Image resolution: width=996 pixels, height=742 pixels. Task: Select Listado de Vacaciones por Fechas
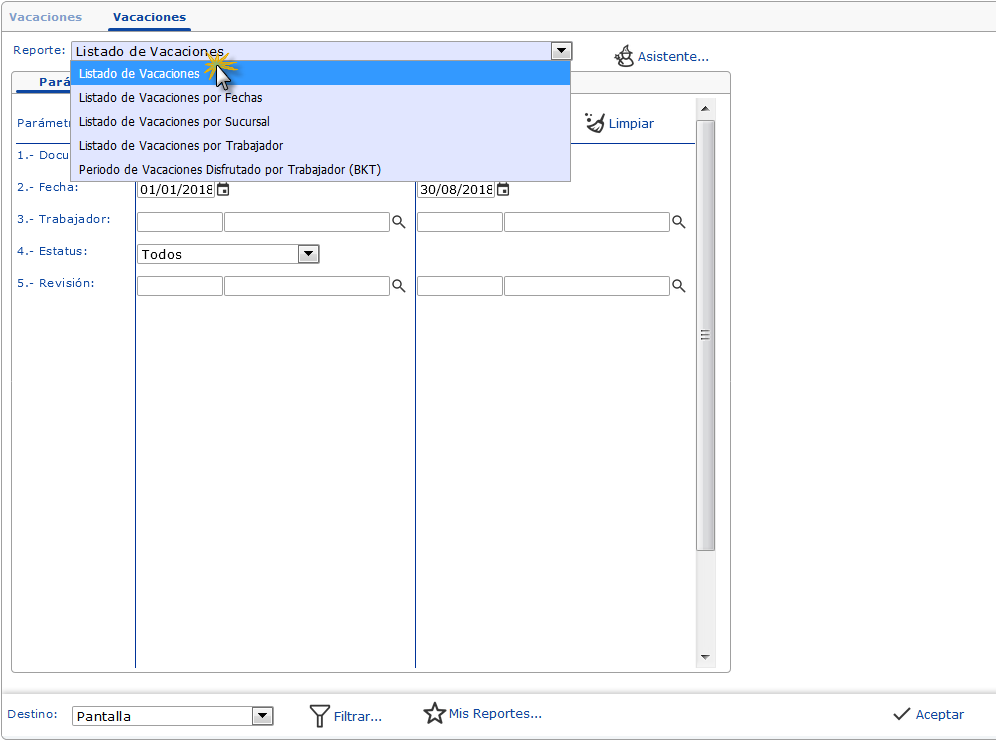[170, 98]
